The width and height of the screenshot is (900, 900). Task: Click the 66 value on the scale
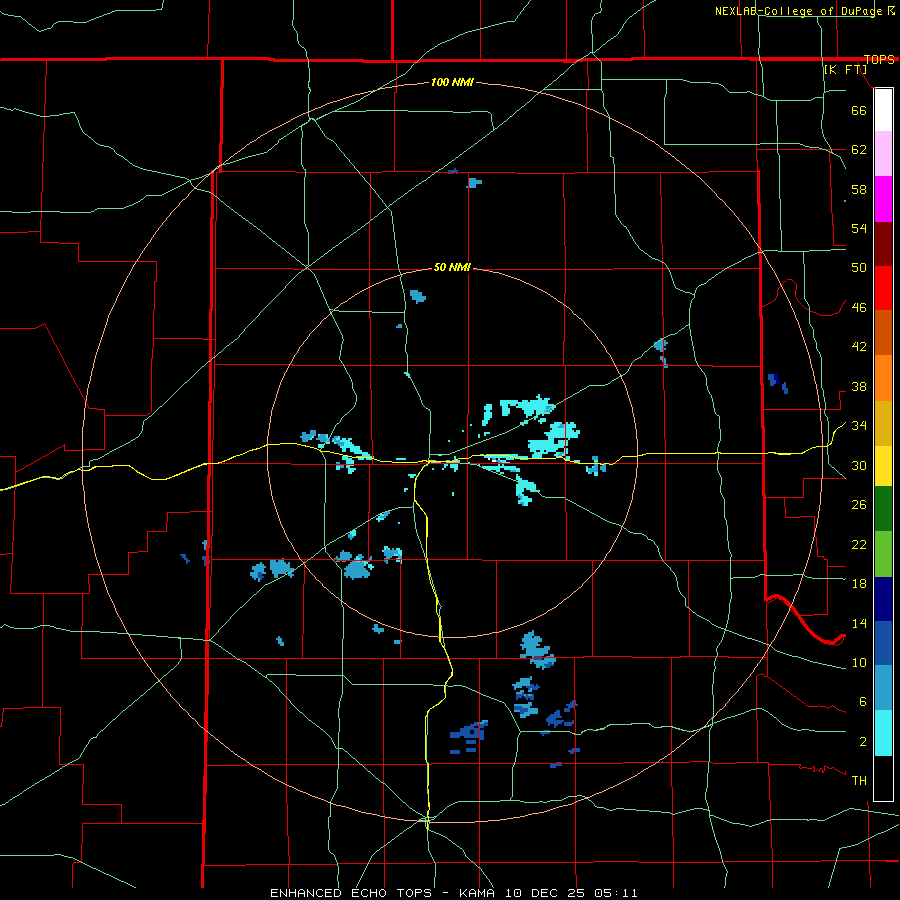click(x=859, y=110)
